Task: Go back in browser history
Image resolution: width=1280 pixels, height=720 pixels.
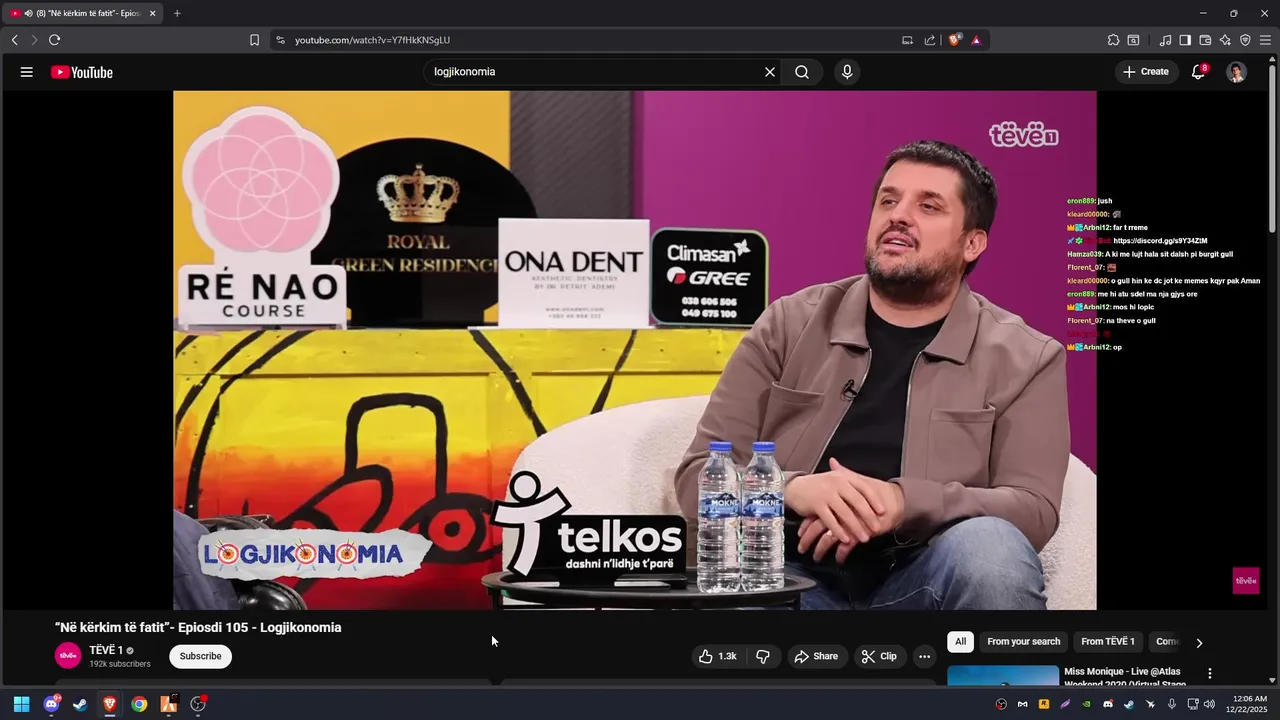Action: click(x=14, y=40)
